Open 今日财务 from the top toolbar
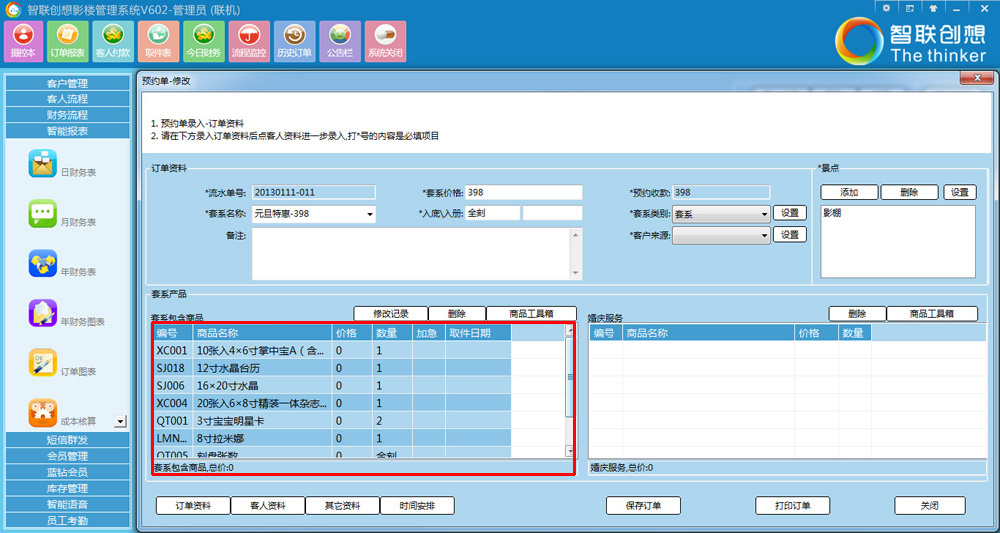The image size is (1000, 533). (203, 41)
